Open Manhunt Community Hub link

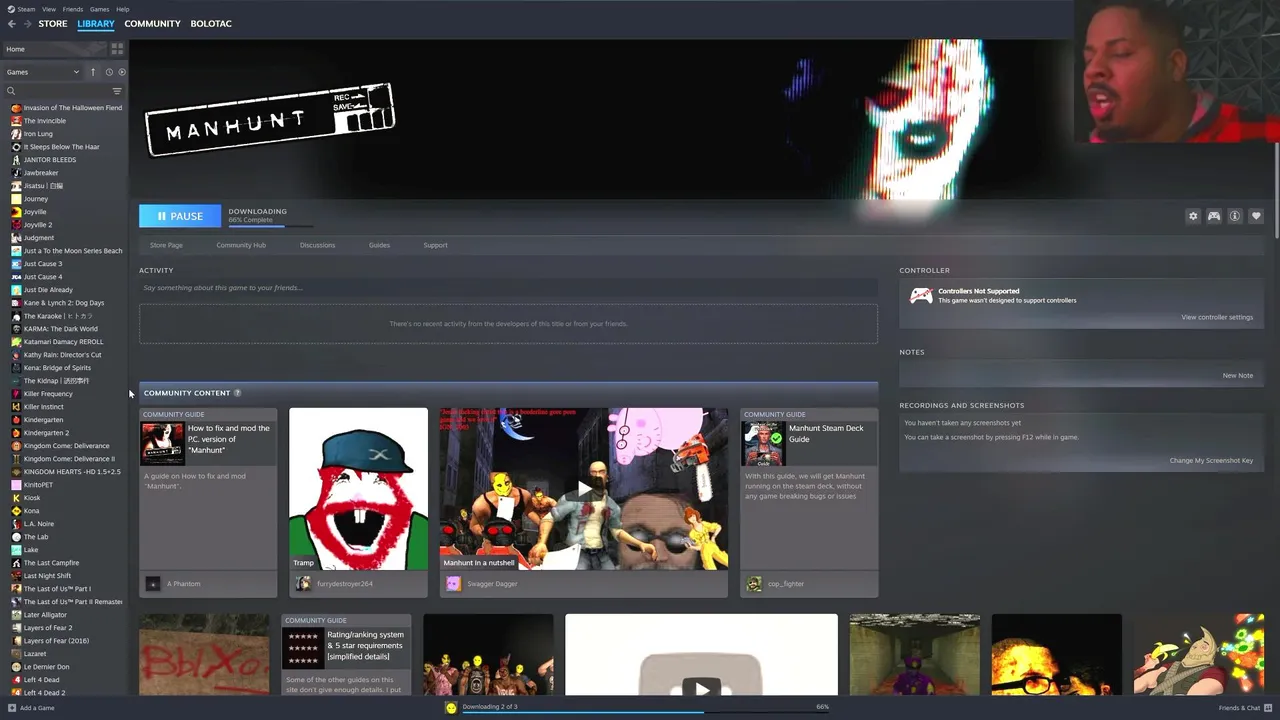pyautogui.click(x=241, y=245)
